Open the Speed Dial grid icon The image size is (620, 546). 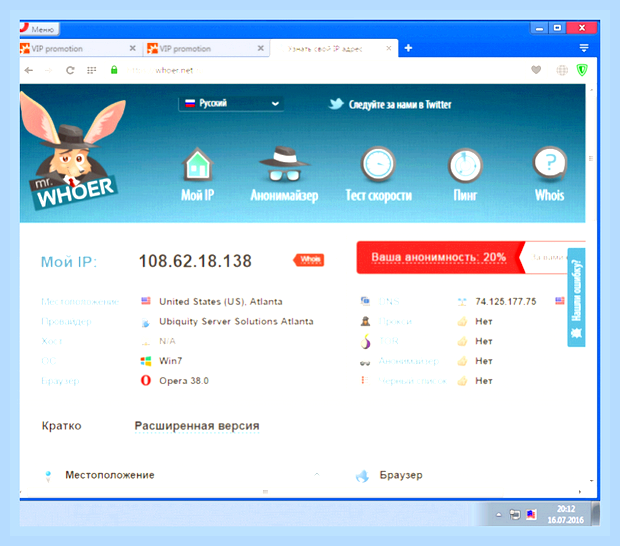[91, 70]
